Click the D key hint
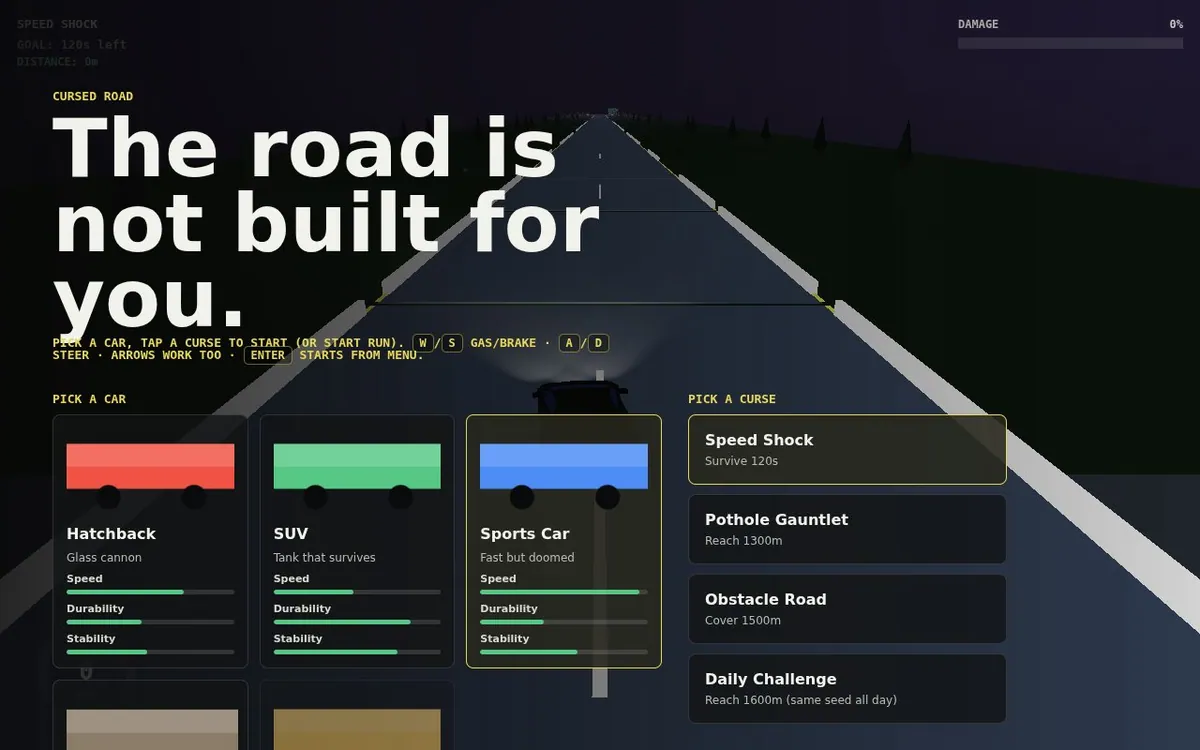 [598, 343]
